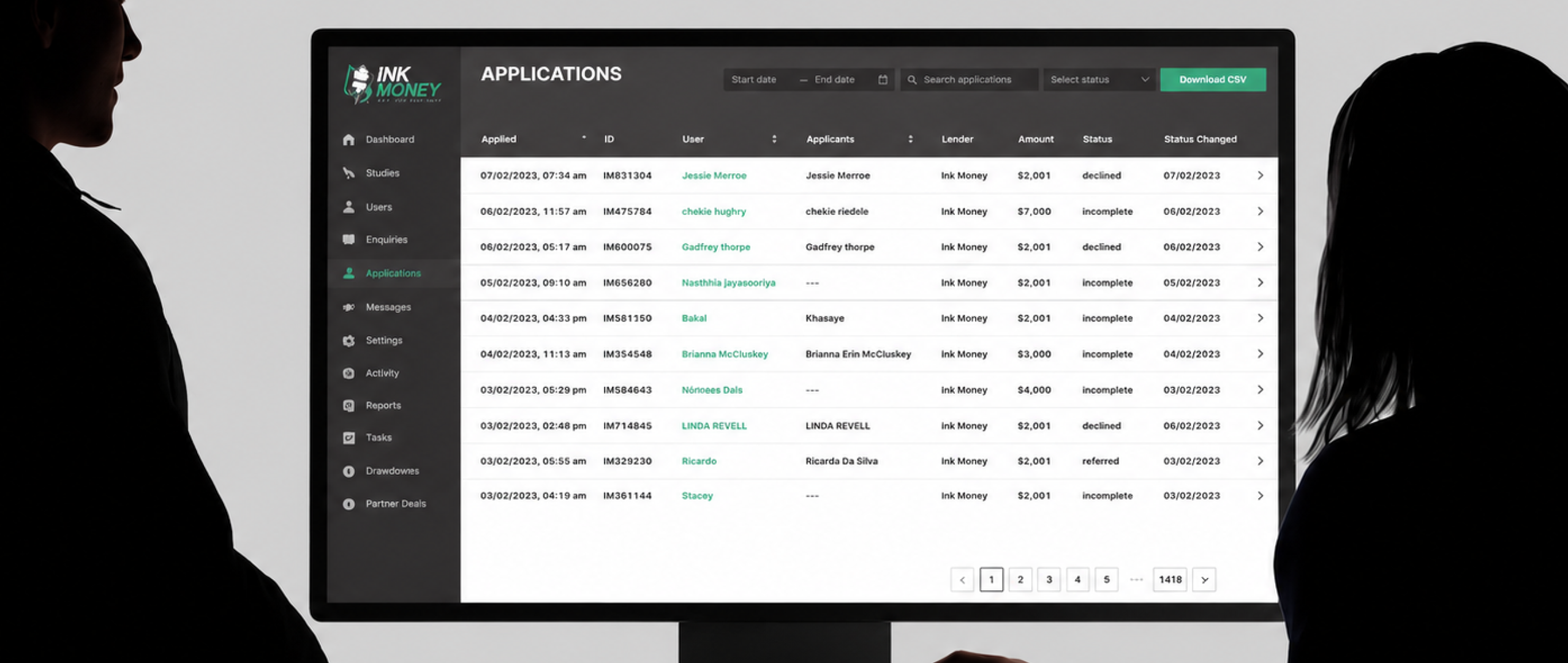The height and width of the screenshot is (663, 1568).
Task: Open user Brianna McCluskey link
Action: click(725, 354)
